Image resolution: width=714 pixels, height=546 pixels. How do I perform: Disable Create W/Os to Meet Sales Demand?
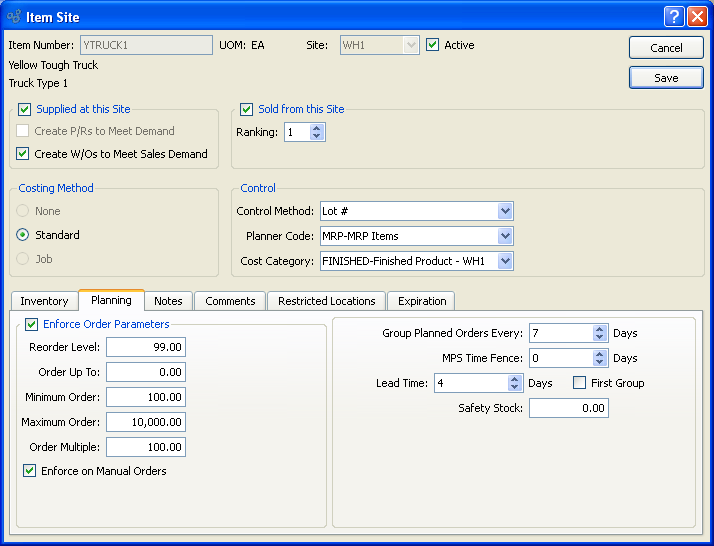[24, 154]
